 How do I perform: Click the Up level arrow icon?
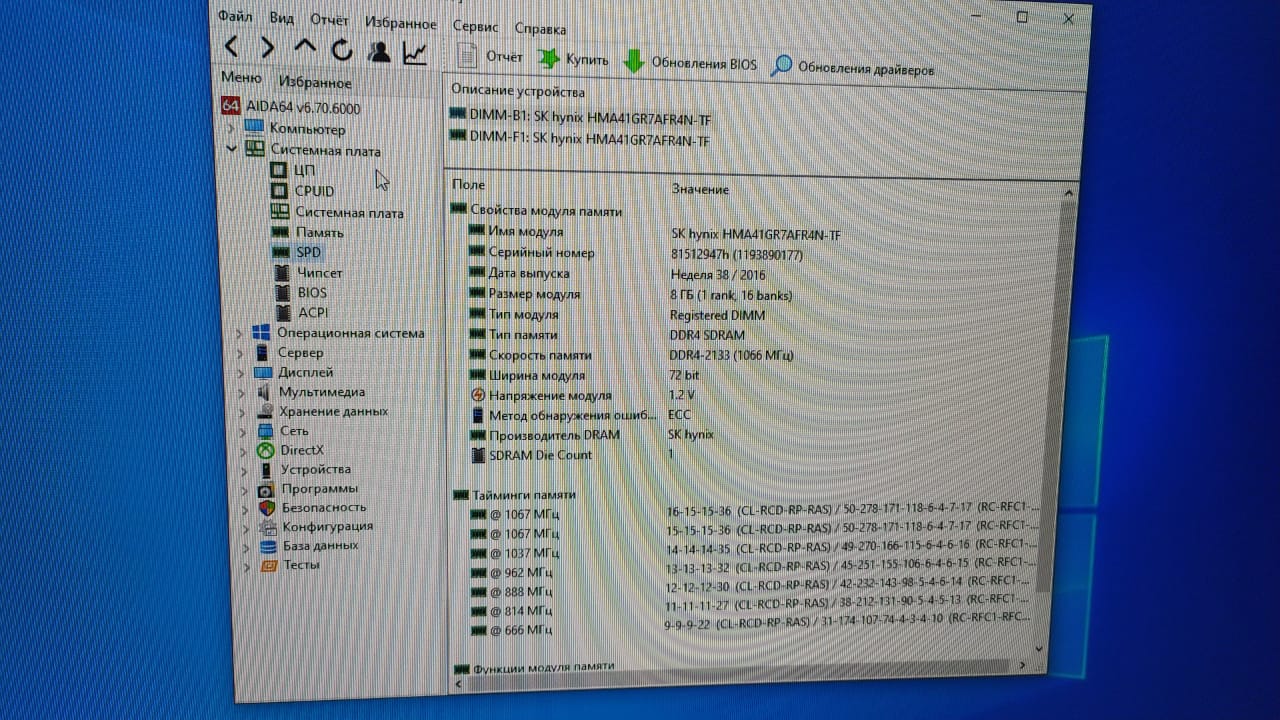coord(305,48)
